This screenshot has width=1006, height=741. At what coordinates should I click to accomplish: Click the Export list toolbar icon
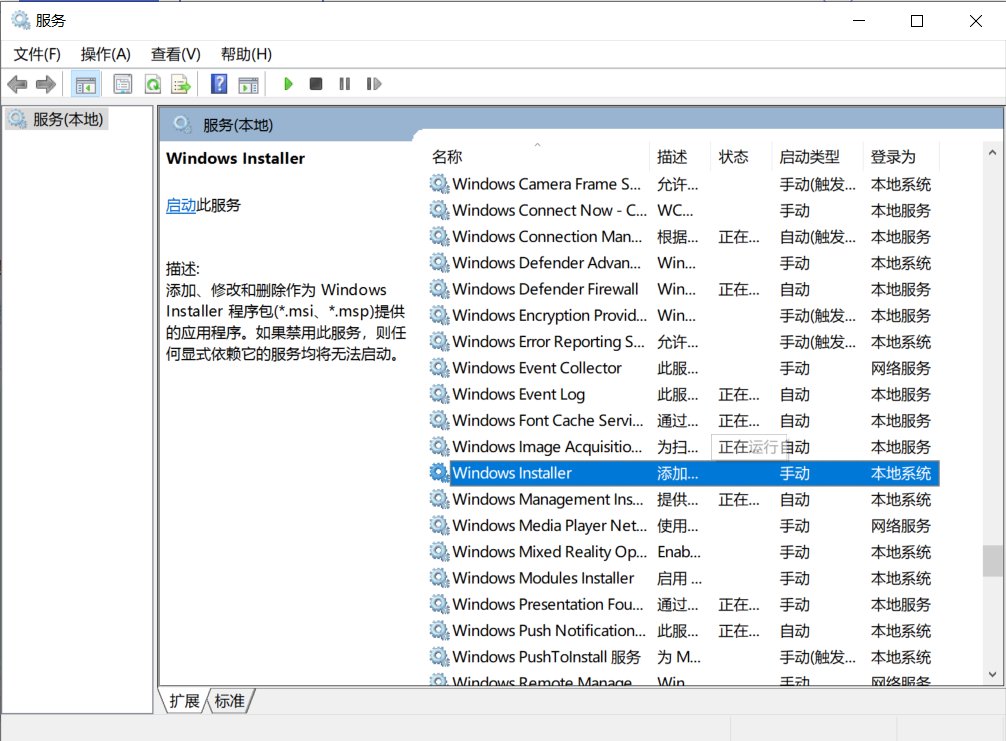(181, 83)
